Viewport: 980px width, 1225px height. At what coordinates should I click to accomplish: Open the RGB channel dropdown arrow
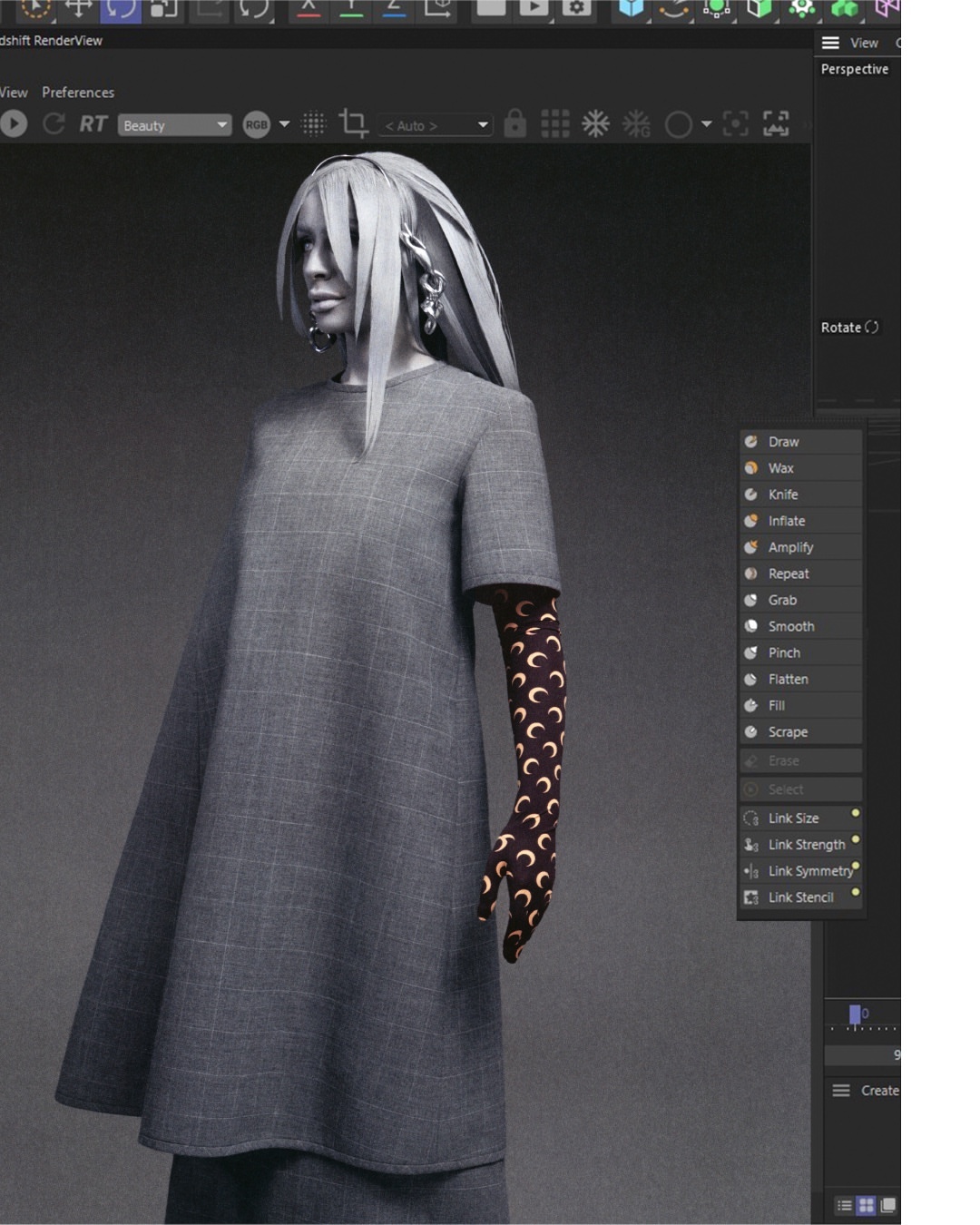coord(284,124)
